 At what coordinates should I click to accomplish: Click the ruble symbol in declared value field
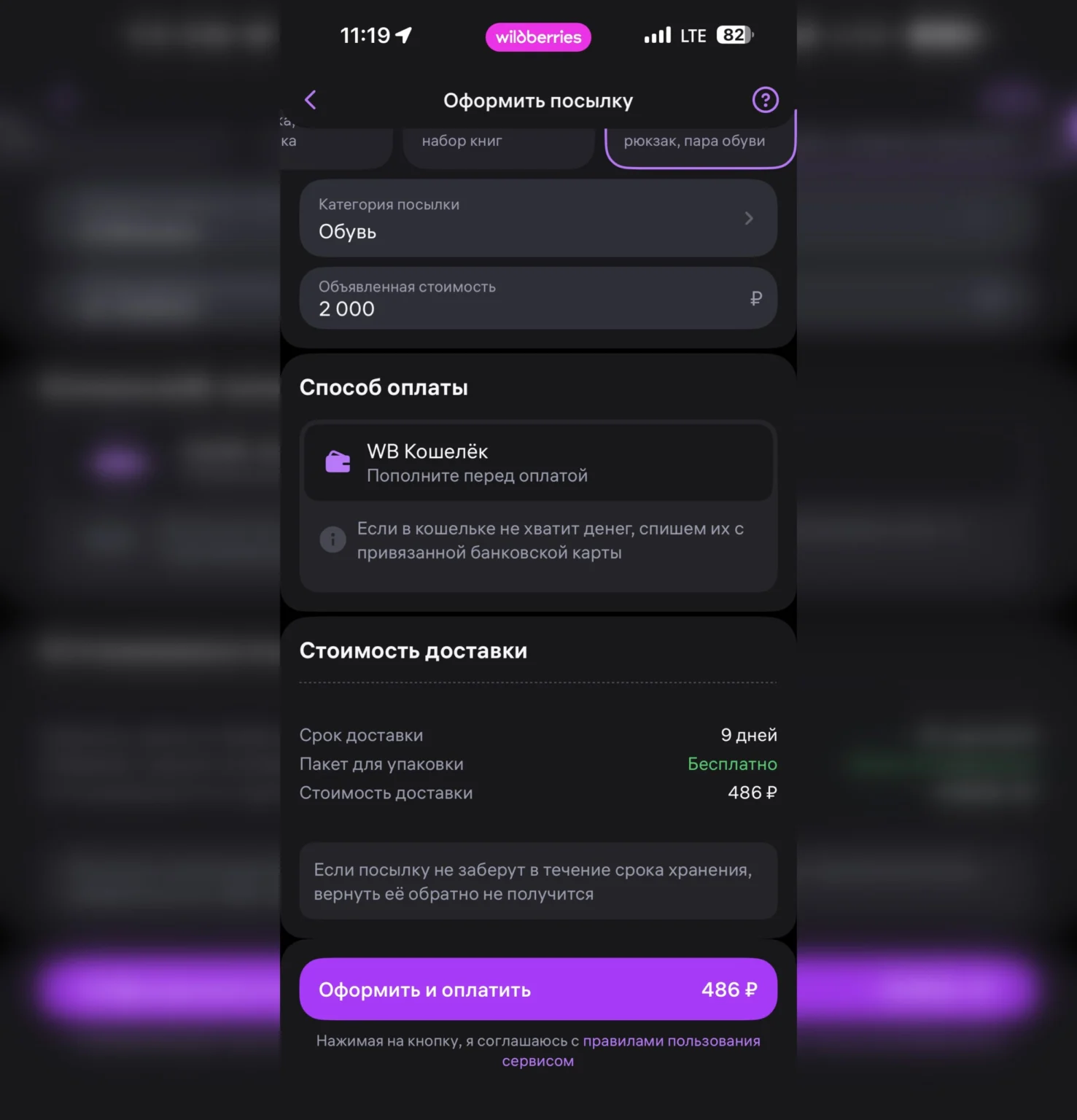click(x=755, y=298)
